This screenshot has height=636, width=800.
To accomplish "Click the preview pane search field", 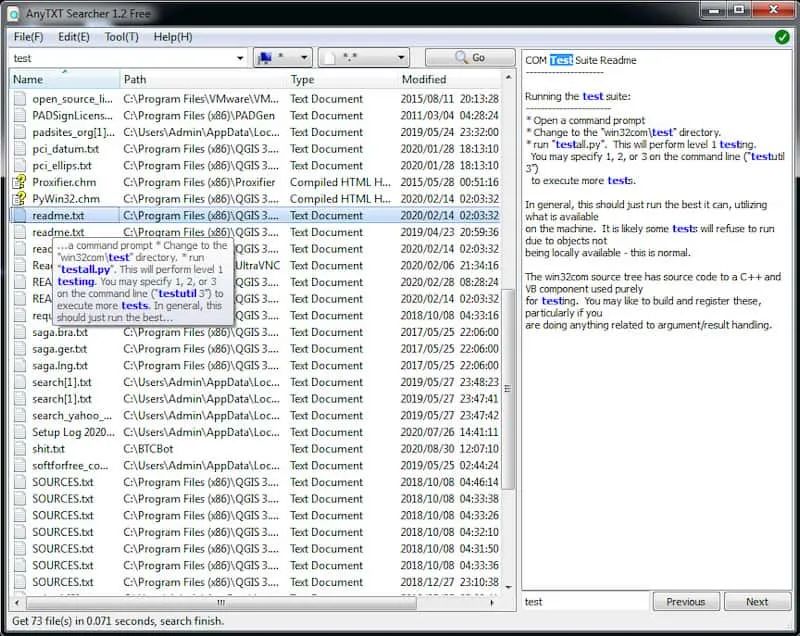I will click(x=585, y=602).
